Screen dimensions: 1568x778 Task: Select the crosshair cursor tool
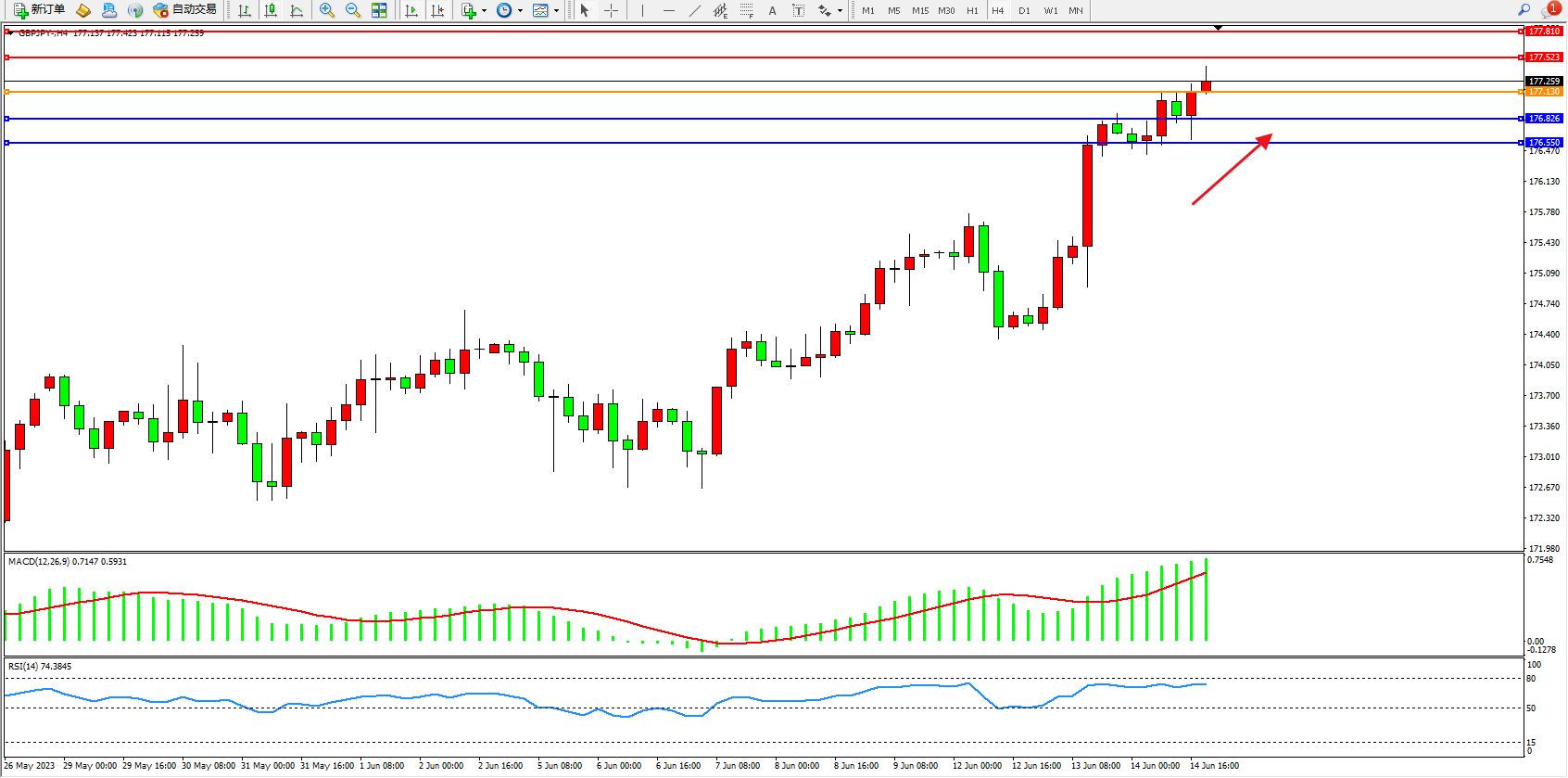[x=611, y=11]
